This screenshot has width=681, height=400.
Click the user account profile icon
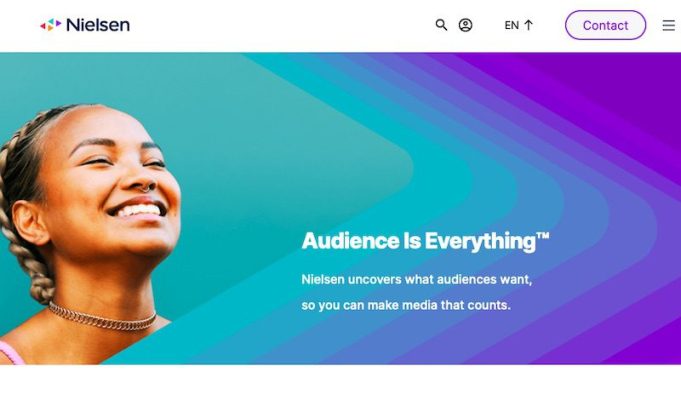coord(465,25)
